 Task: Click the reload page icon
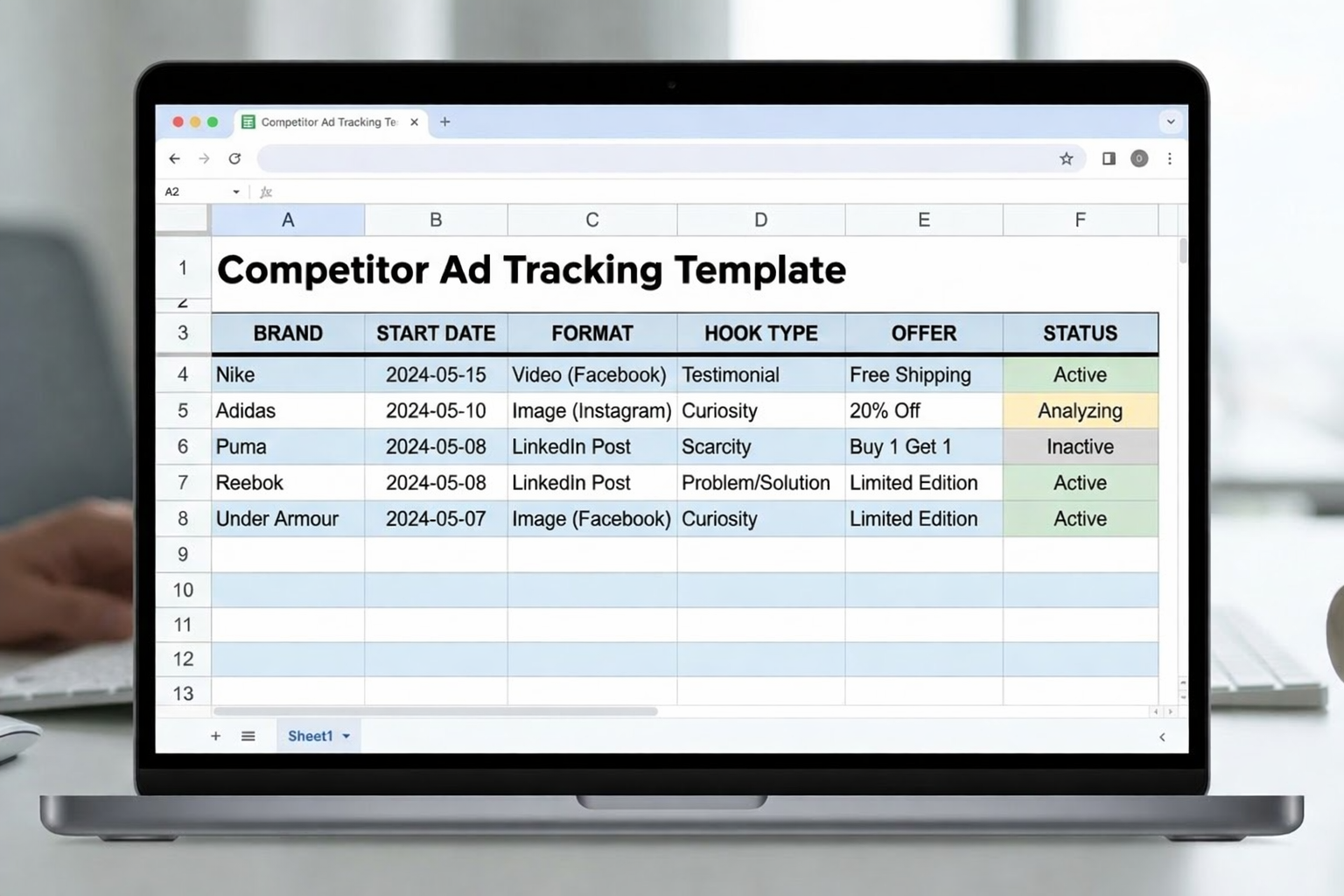click(234, 158)
